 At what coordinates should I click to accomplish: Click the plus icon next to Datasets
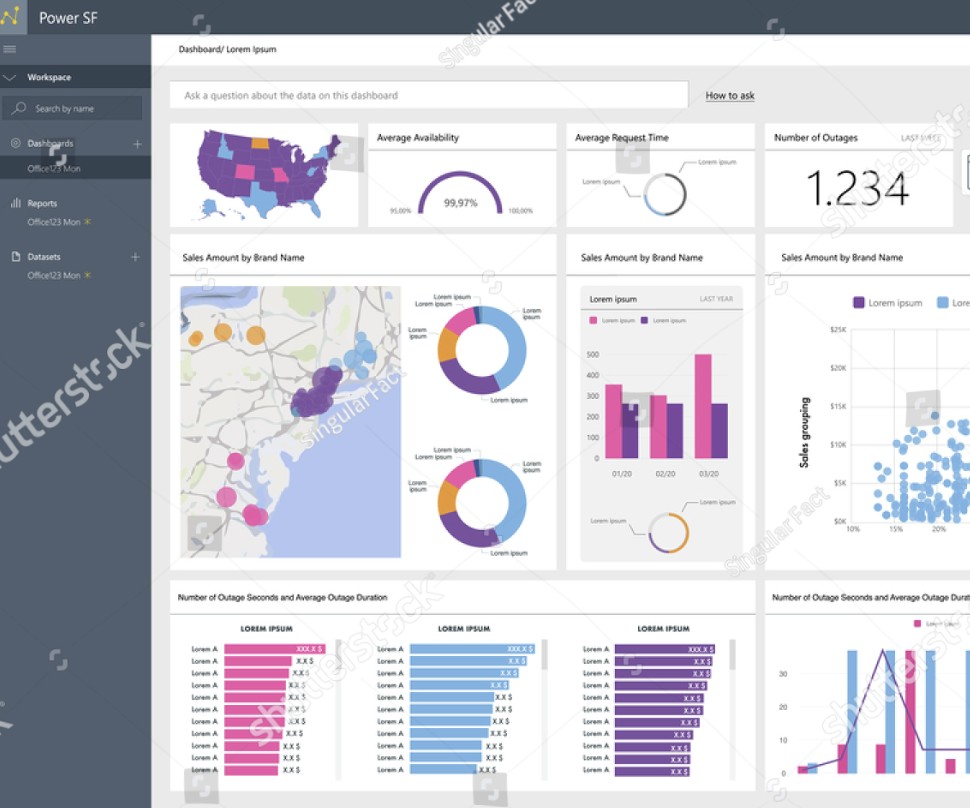click(135, 257)
